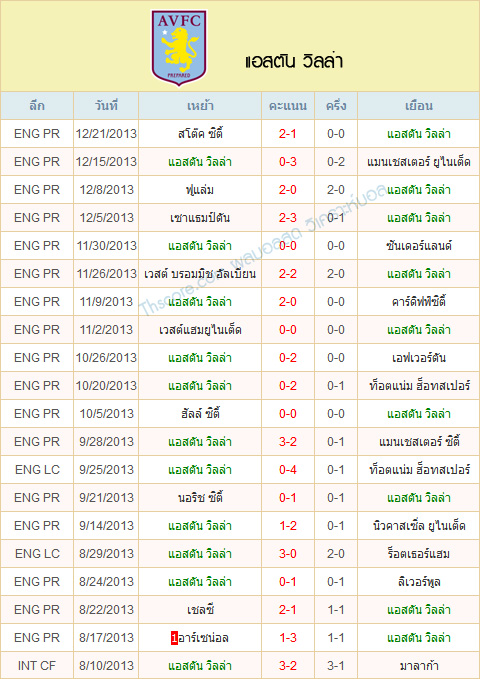Screen dimensions: 480x679
Task: Select away team นิวคาสเซิ่ล ยูไนเต็ด
Action: [x=418, y=526]
